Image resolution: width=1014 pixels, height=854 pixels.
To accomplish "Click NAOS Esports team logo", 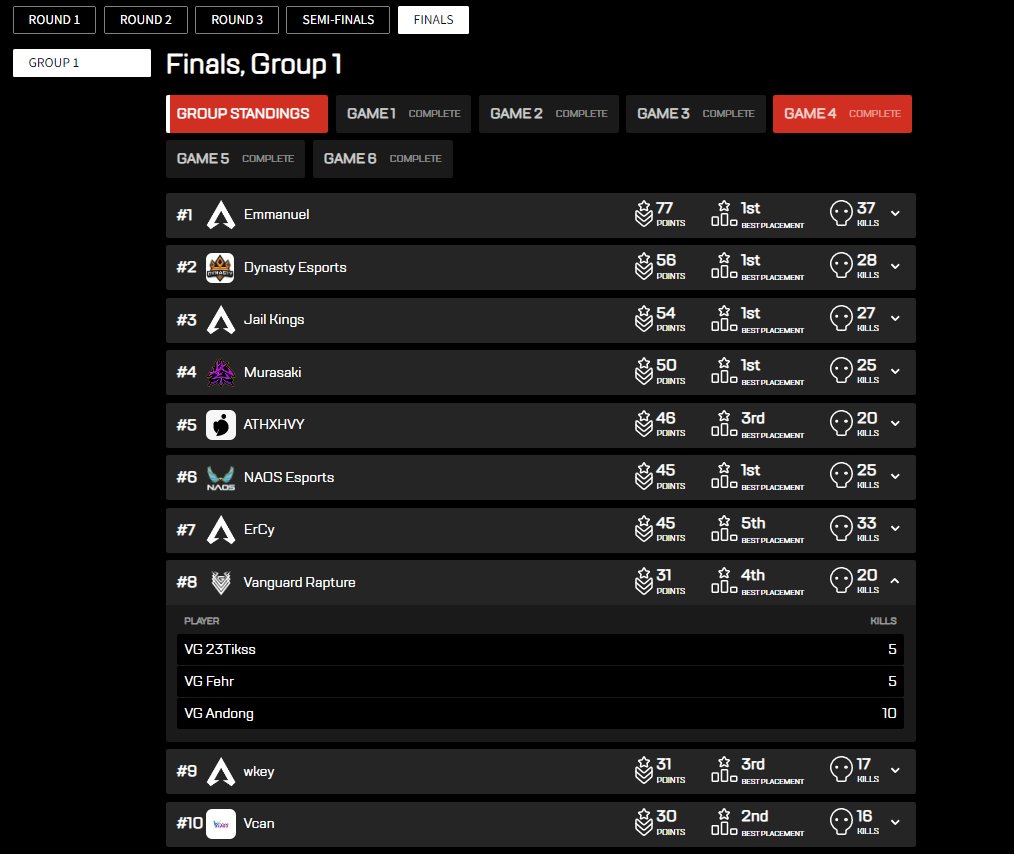I will click(221, 478).
